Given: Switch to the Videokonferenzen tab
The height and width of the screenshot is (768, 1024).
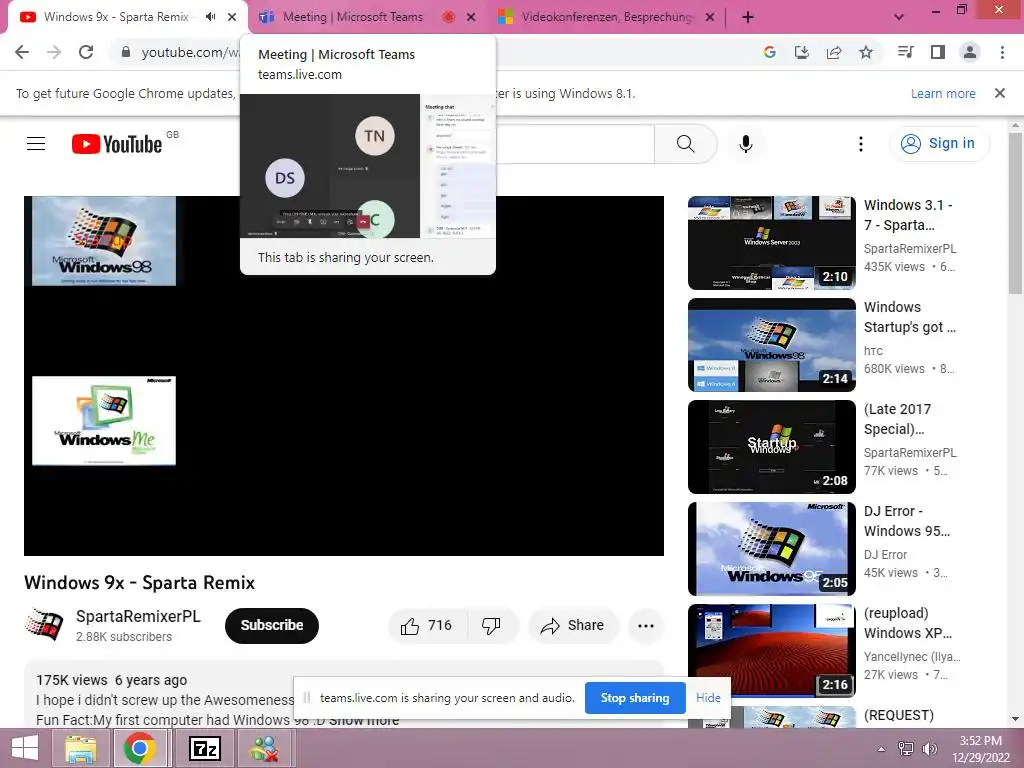Looking at the screenshot, I should (x=606, y=17).
